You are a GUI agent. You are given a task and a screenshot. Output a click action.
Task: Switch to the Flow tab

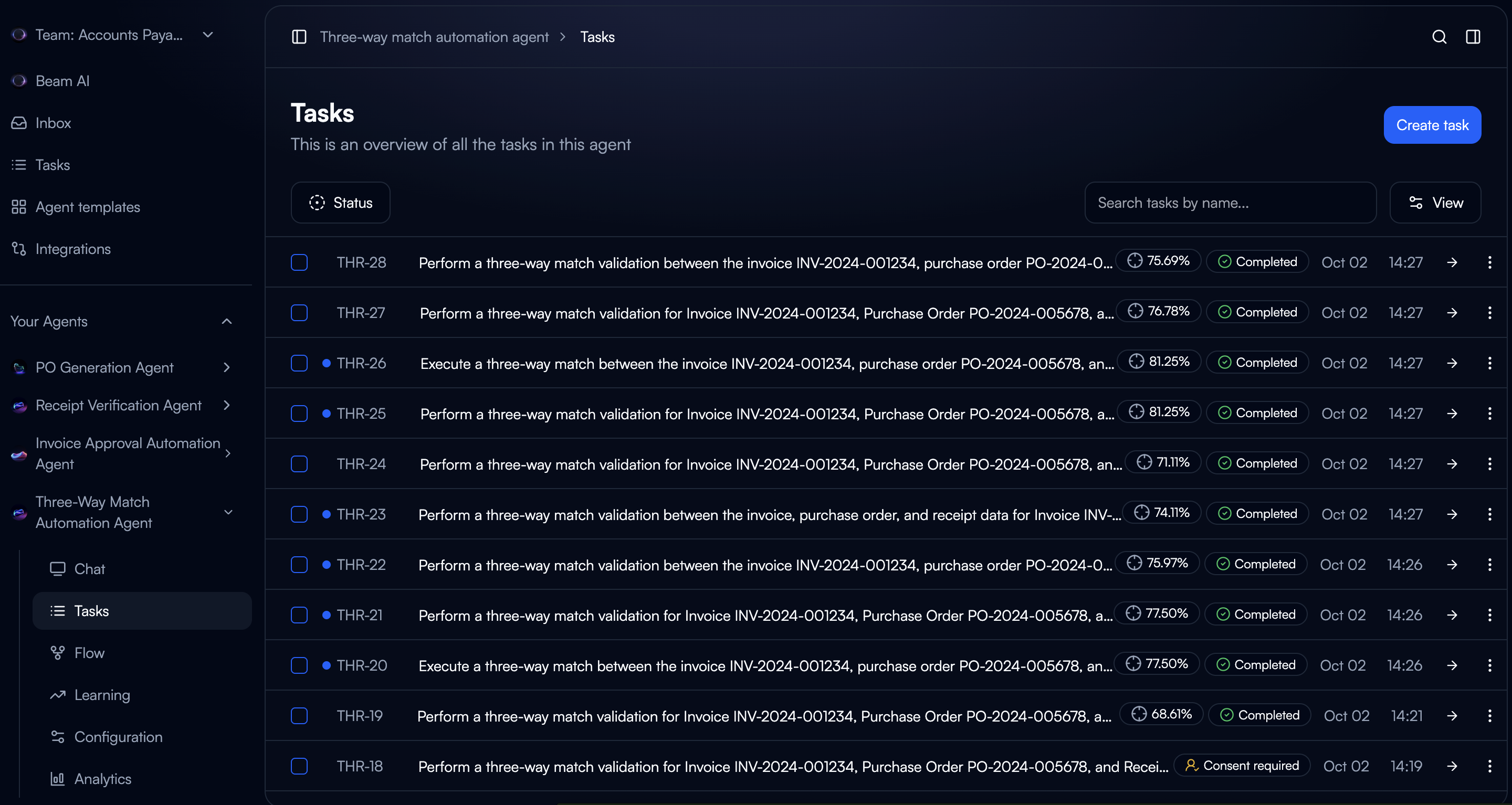[x=89, y=653]
